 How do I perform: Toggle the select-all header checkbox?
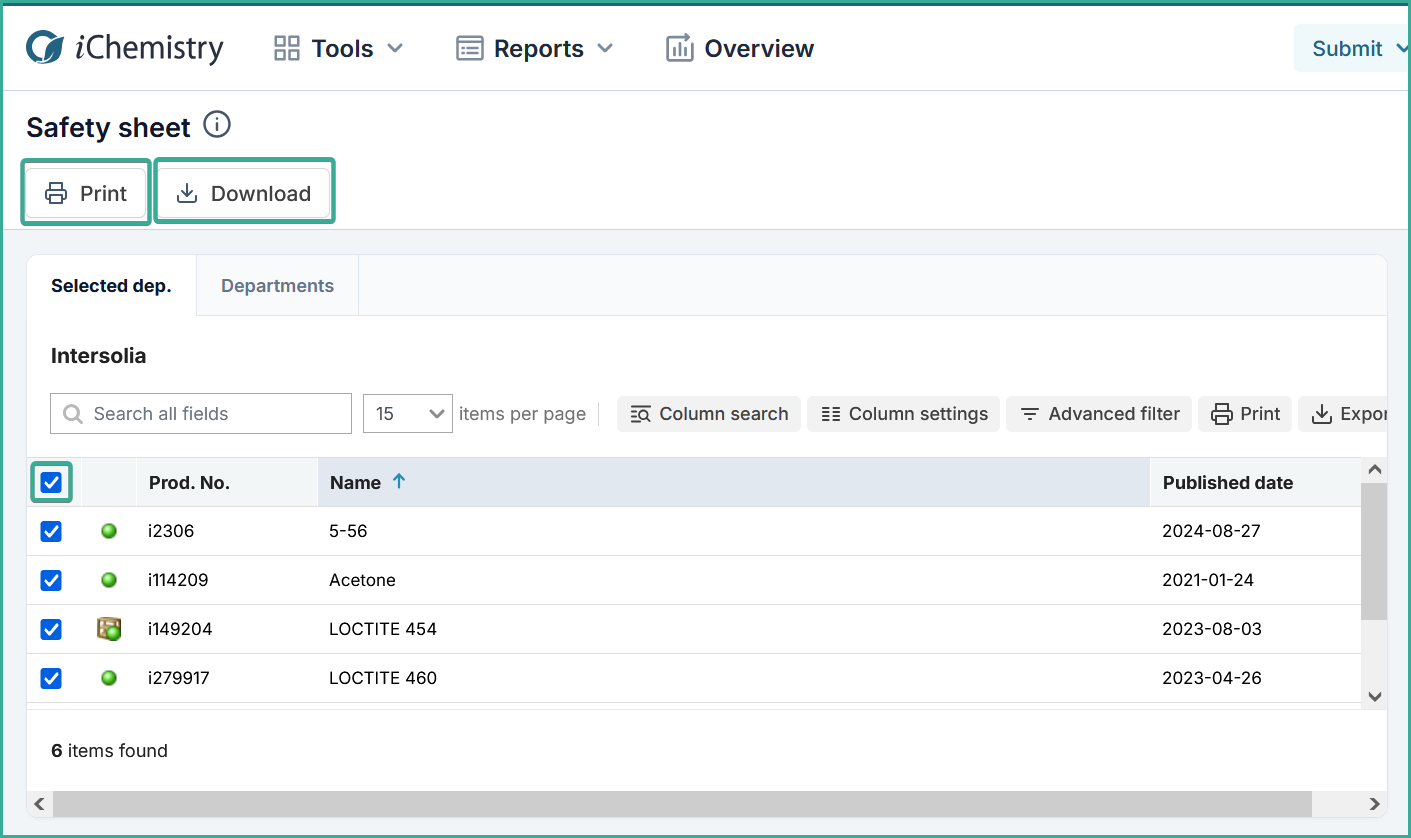51,483
